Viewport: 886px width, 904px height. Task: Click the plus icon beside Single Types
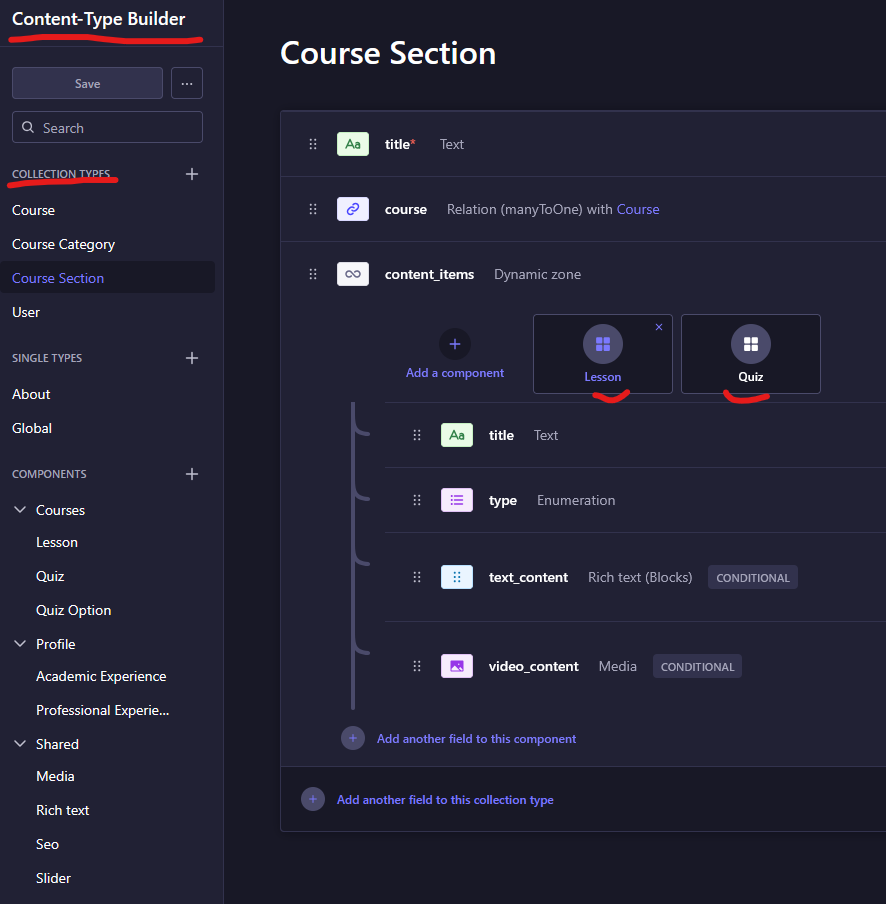point(192,358)
